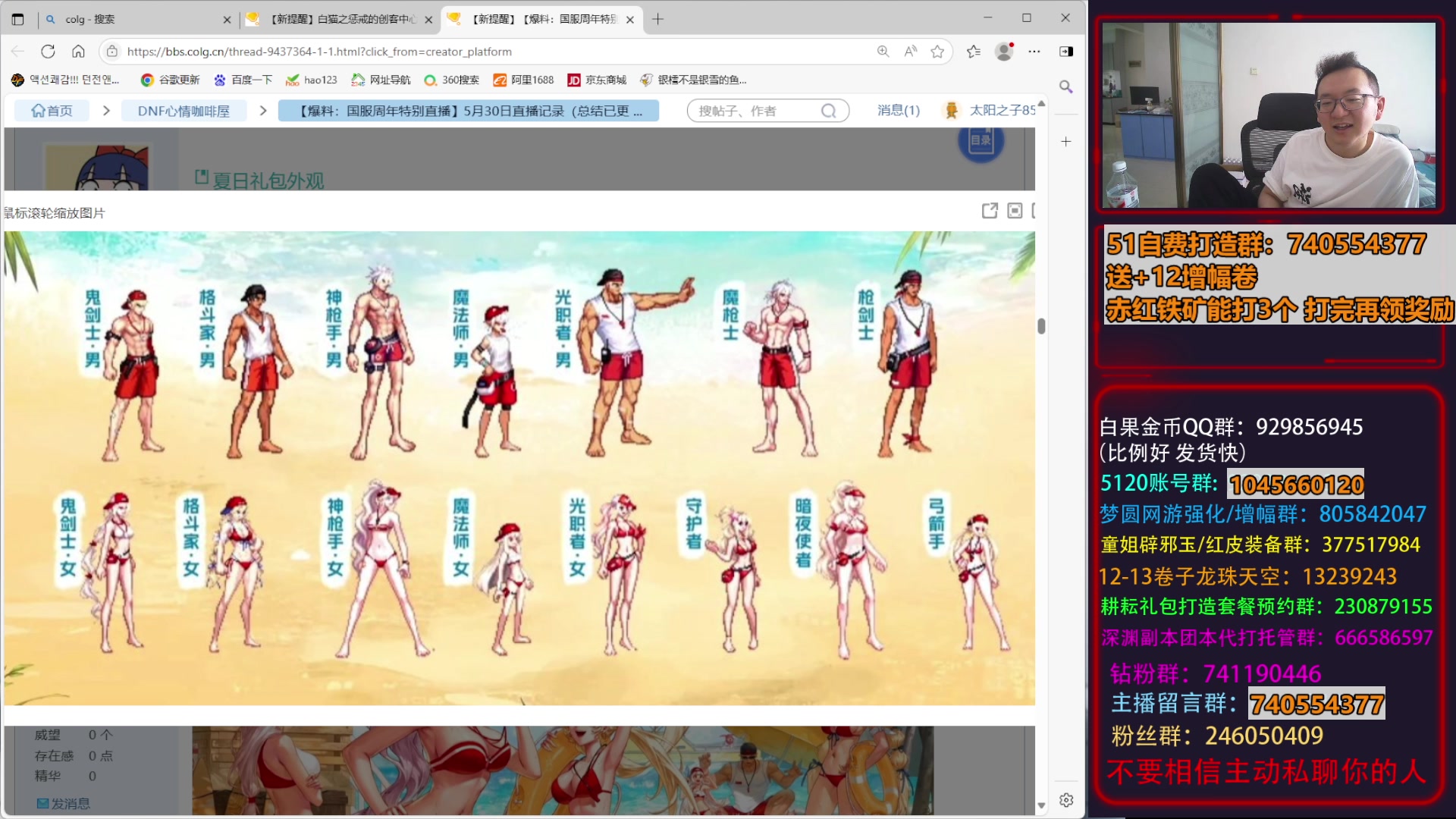Open sidebar search magnifier
This screenshot has width=1456, height=819.
[x=1066, y=86]
